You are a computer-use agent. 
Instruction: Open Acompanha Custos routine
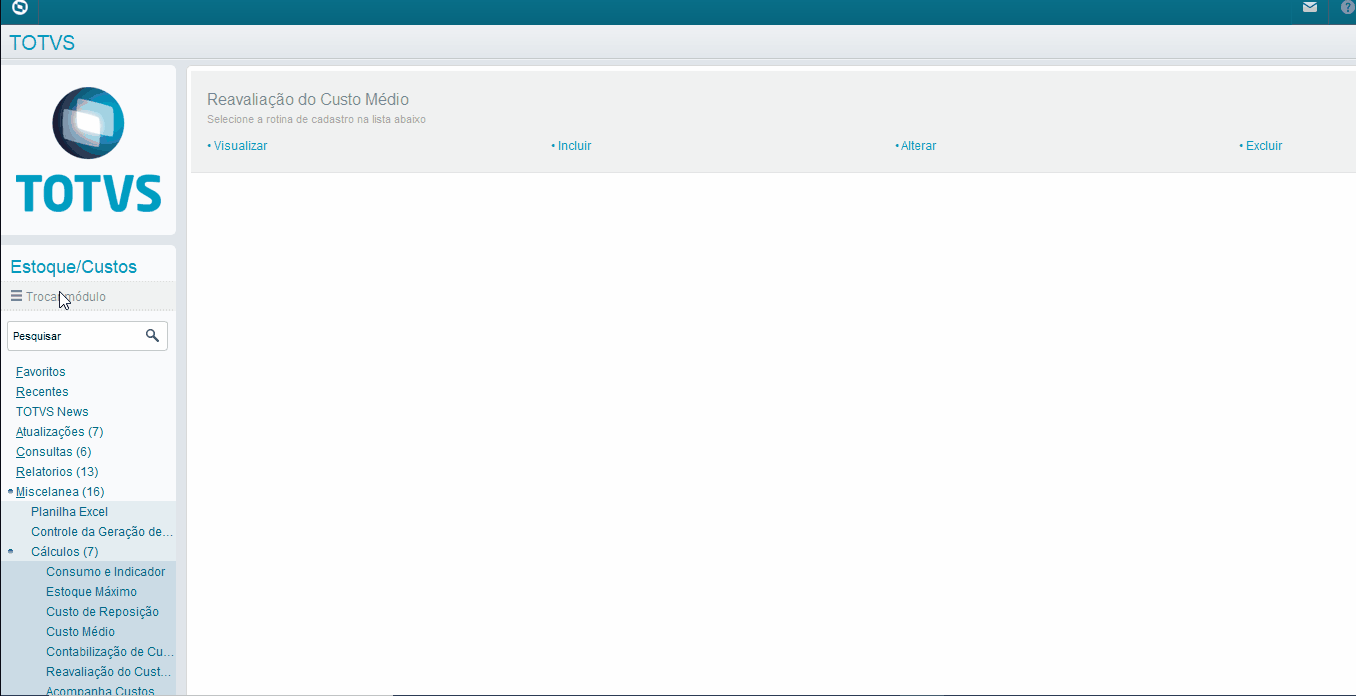(x=100, y=691)
